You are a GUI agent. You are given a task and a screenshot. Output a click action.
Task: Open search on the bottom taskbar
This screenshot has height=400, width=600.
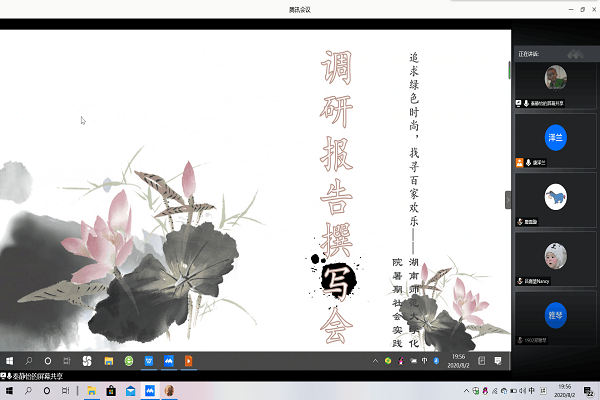[29, 389]
